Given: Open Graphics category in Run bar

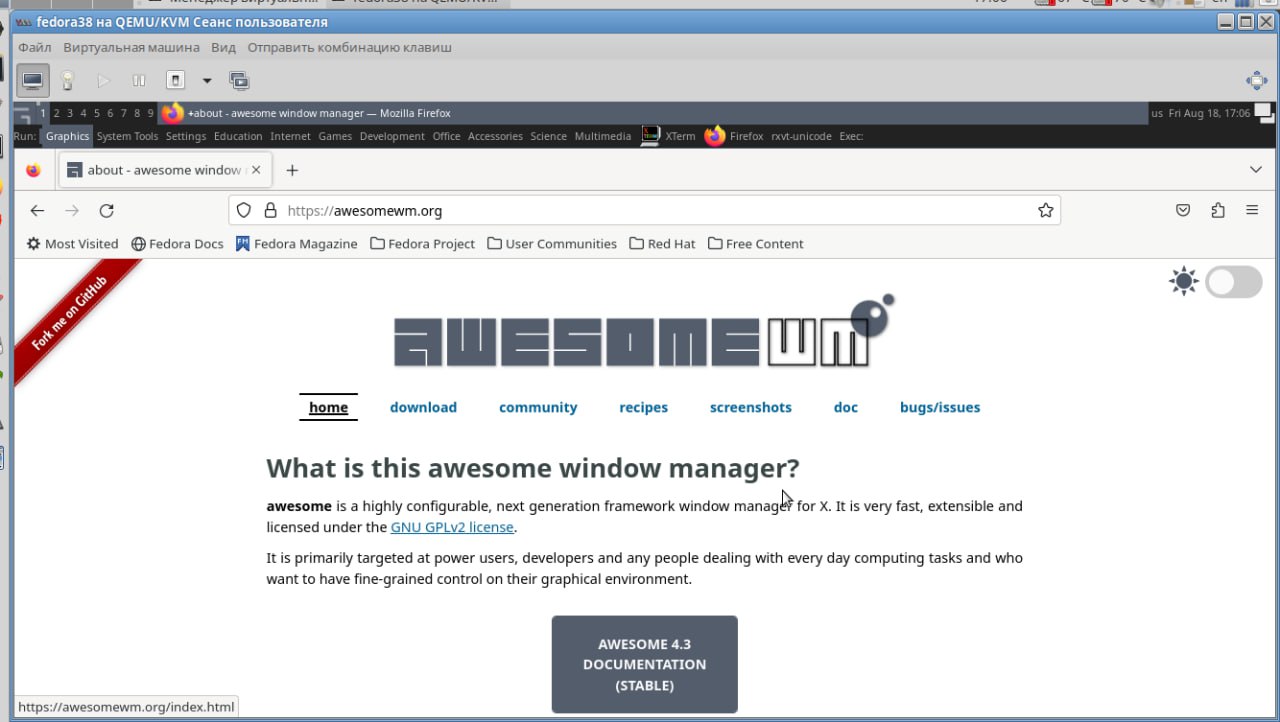Looking at the screenshot, I should pos(67,136).
